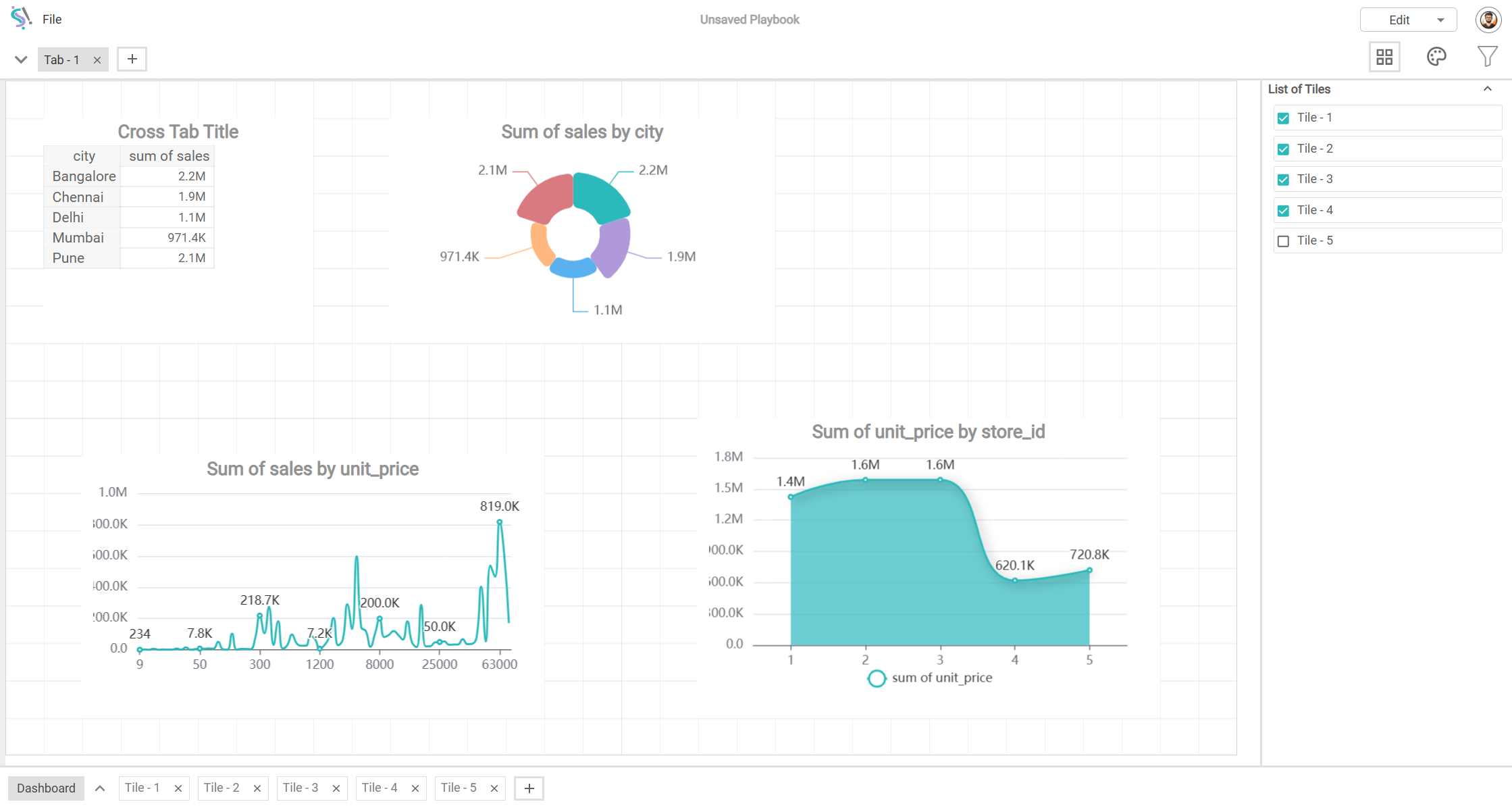Click the Dashboard button
The height and width of the screenshot is (806, 1512).
(x=46, y=788)
